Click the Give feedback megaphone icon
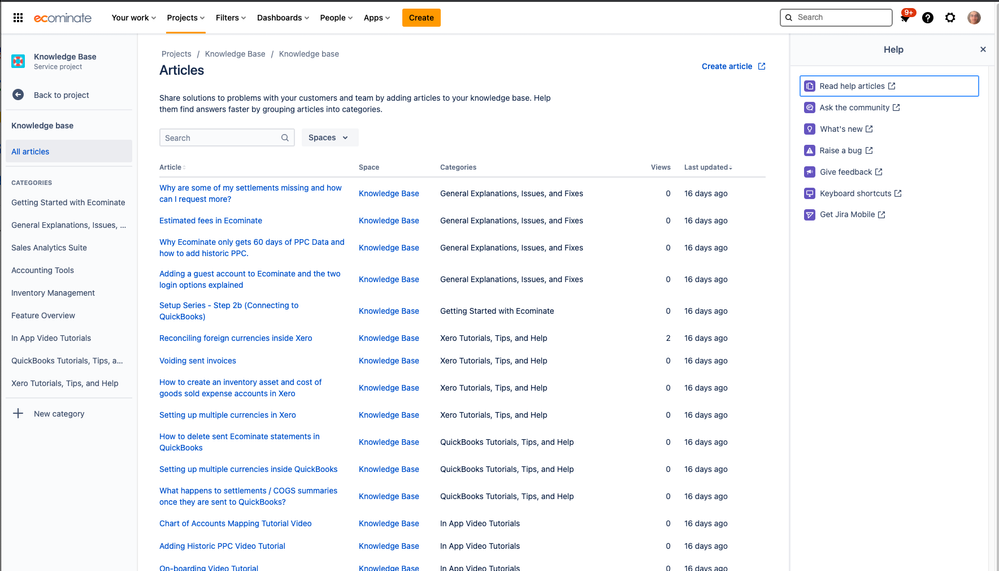999x571 pixels. (x=809, y=172)
